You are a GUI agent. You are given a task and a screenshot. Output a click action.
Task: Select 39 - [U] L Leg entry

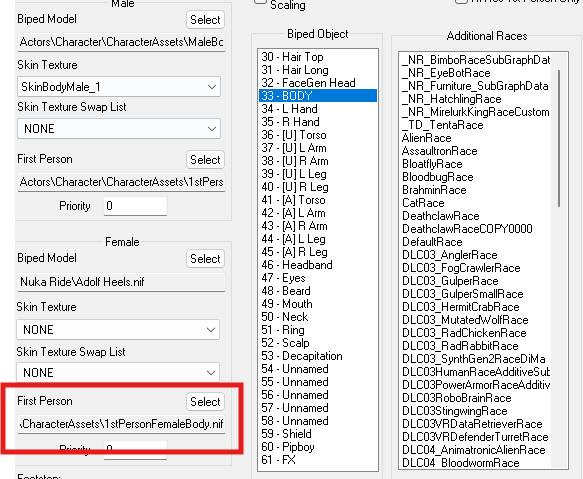tap(318, 174)
